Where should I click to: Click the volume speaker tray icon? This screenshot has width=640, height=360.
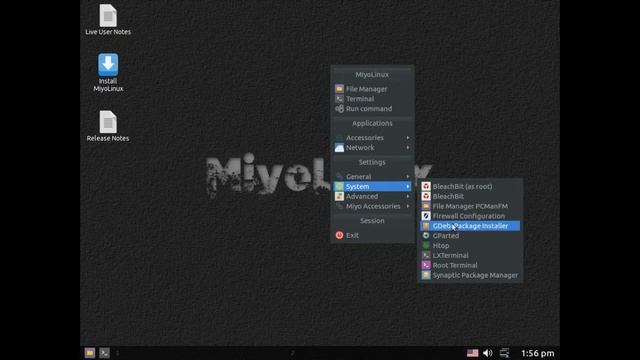coord(487,353)
